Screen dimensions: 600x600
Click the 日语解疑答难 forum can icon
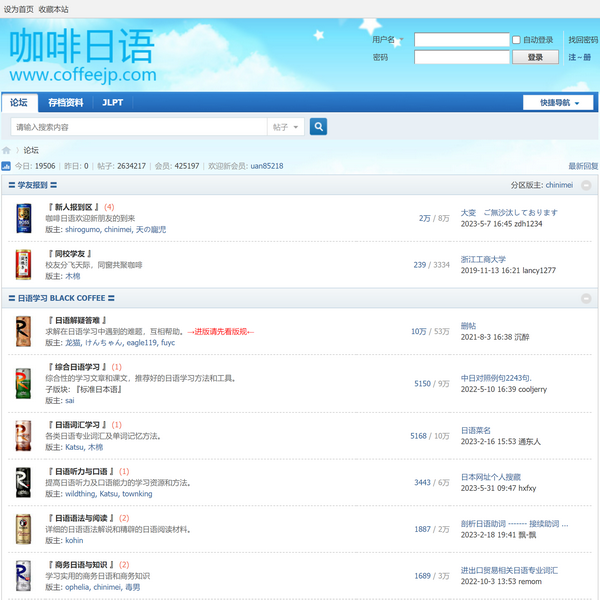tap(24, 331)
